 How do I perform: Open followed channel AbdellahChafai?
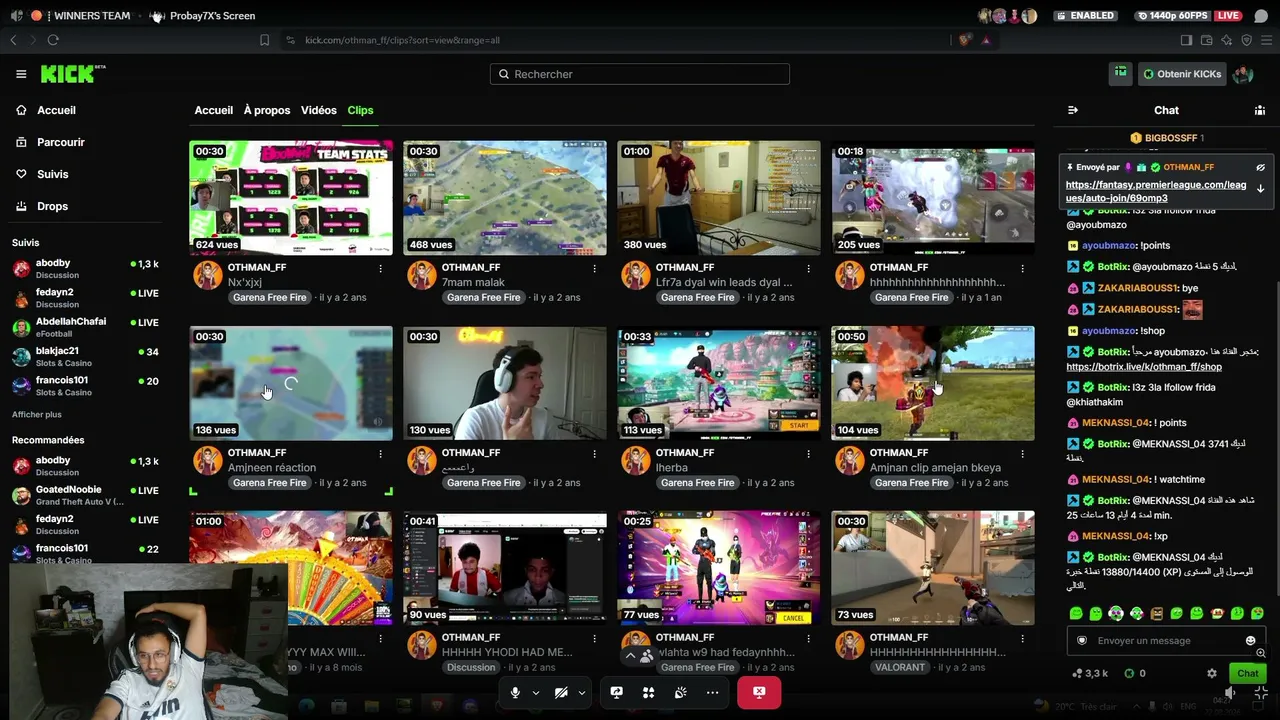pyautogui.click(x=86, y=326)
